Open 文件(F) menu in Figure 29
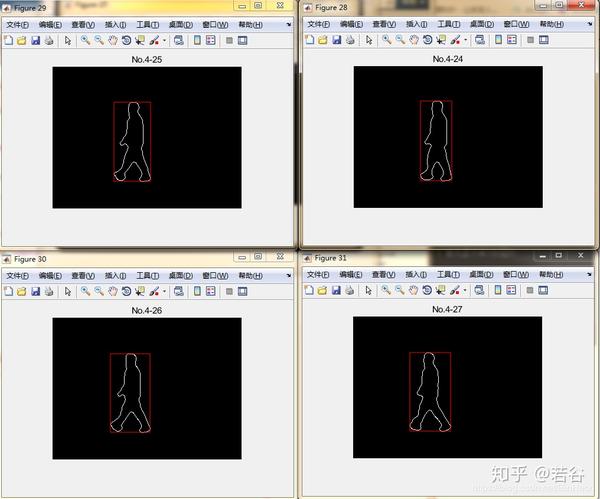 [x=18, y=25]
